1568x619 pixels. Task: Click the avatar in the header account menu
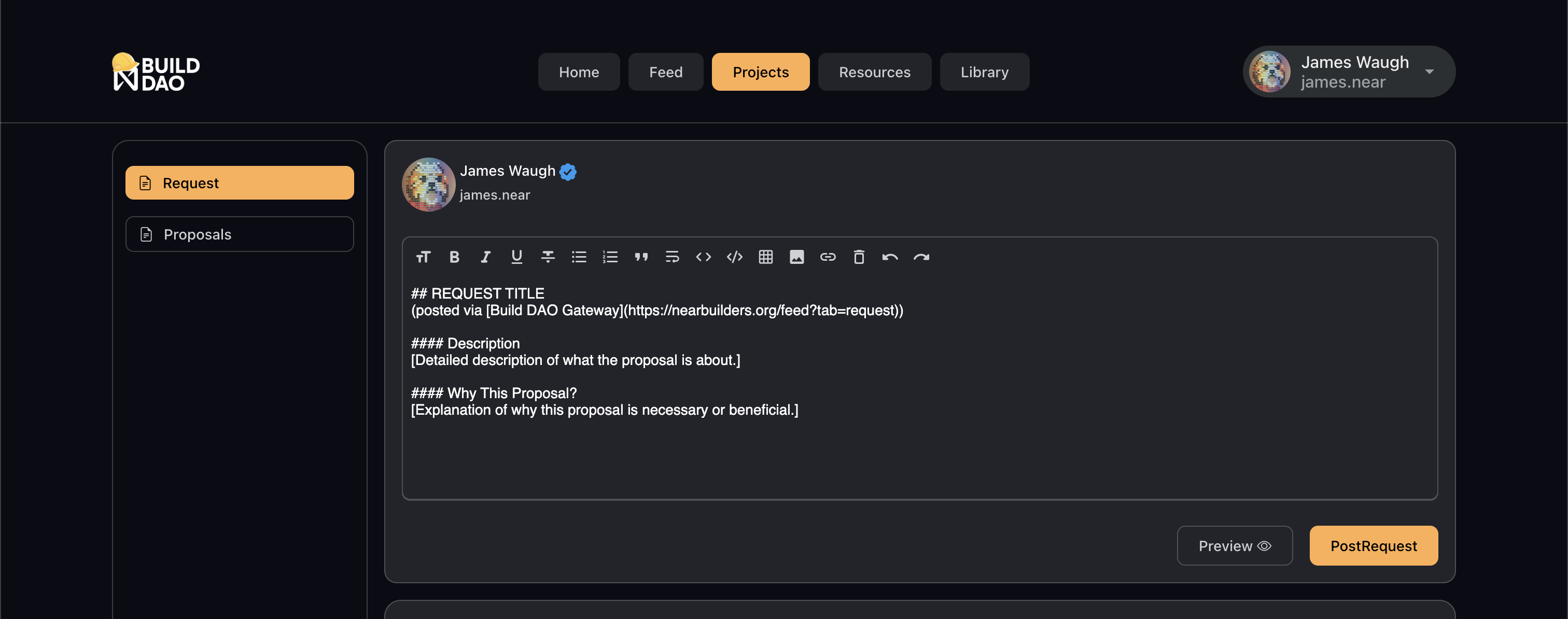point(1269,72)
